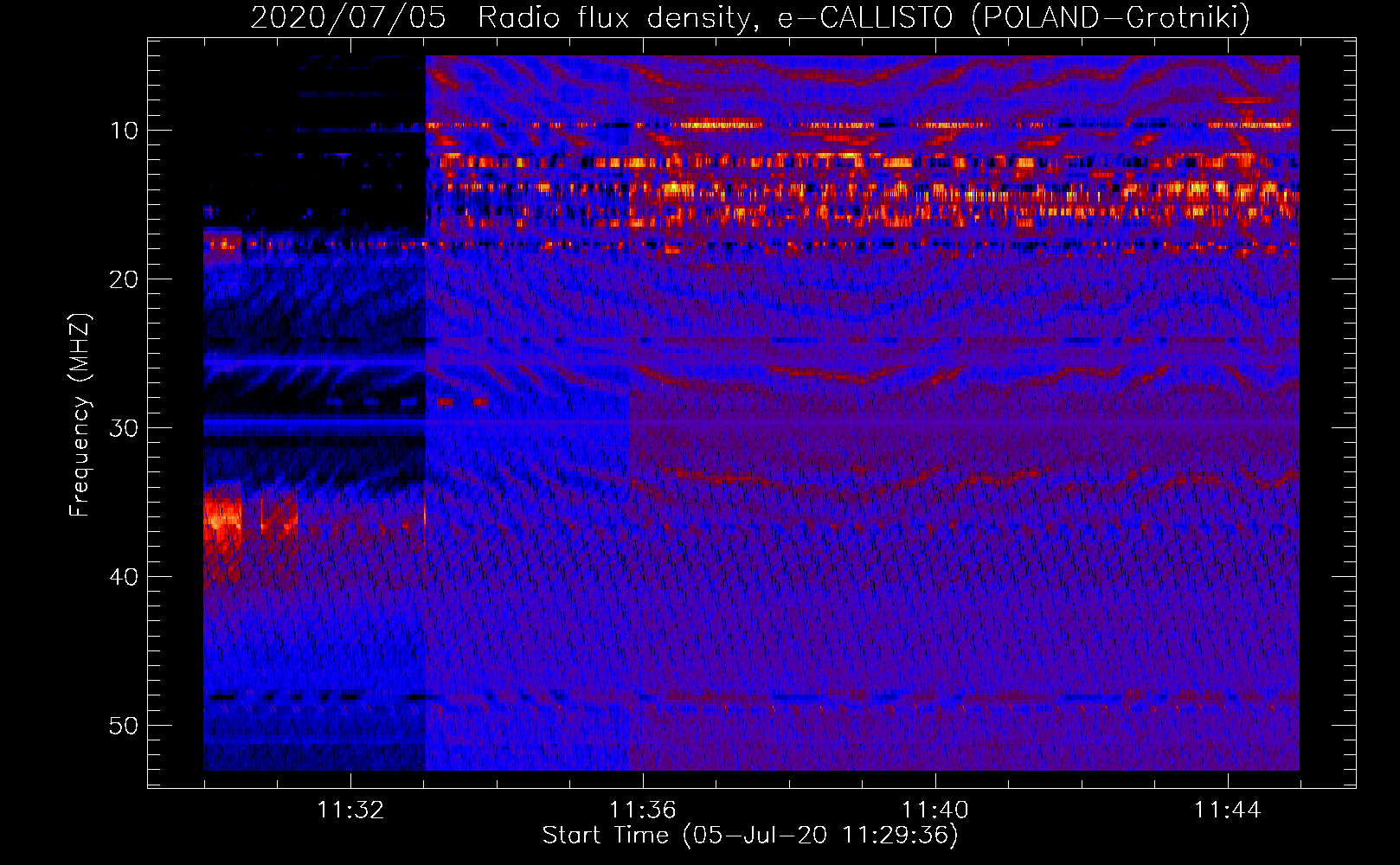
Task: Click the 'Start Time (05-Jul-20 11:29:36)' axis label
Action: 750,836
